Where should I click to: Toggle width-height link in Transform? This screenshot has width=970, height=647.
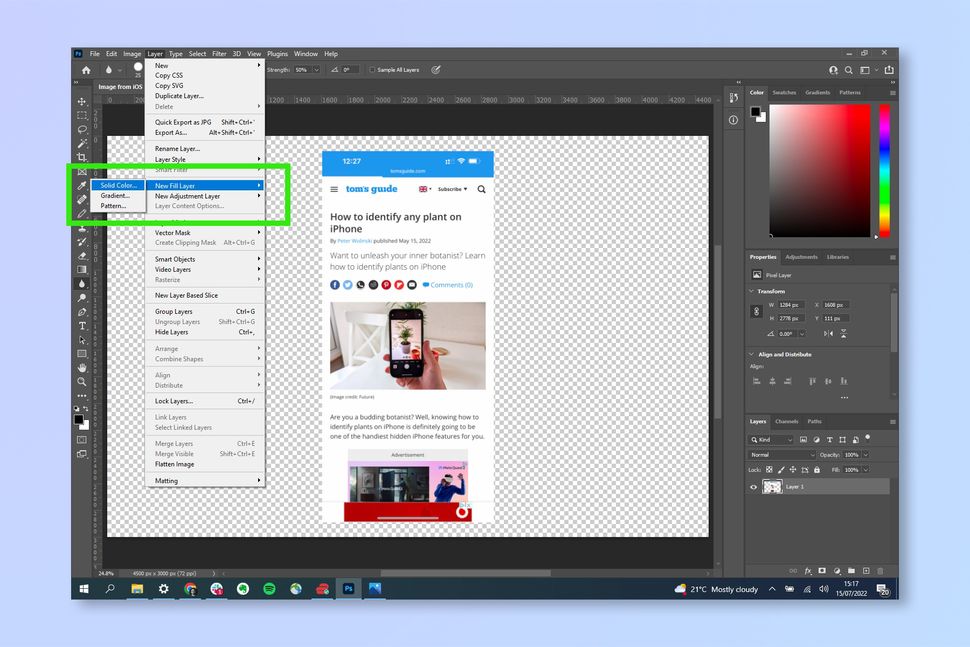(756, 312)
